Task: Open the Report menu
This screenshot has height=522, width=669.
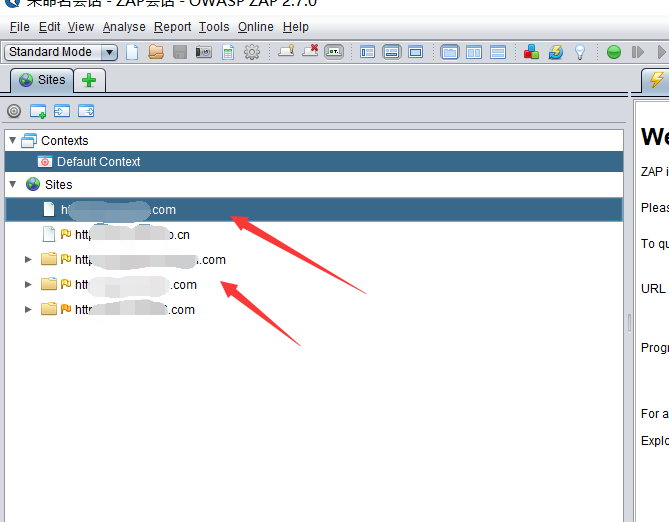Action: pos(172,27)
